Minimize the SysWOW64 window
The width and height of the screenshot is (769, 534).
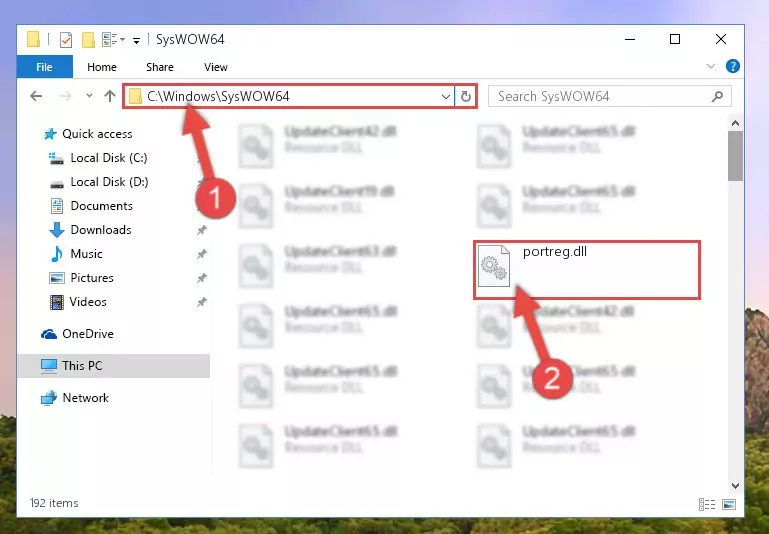click(x=630, y=39)
